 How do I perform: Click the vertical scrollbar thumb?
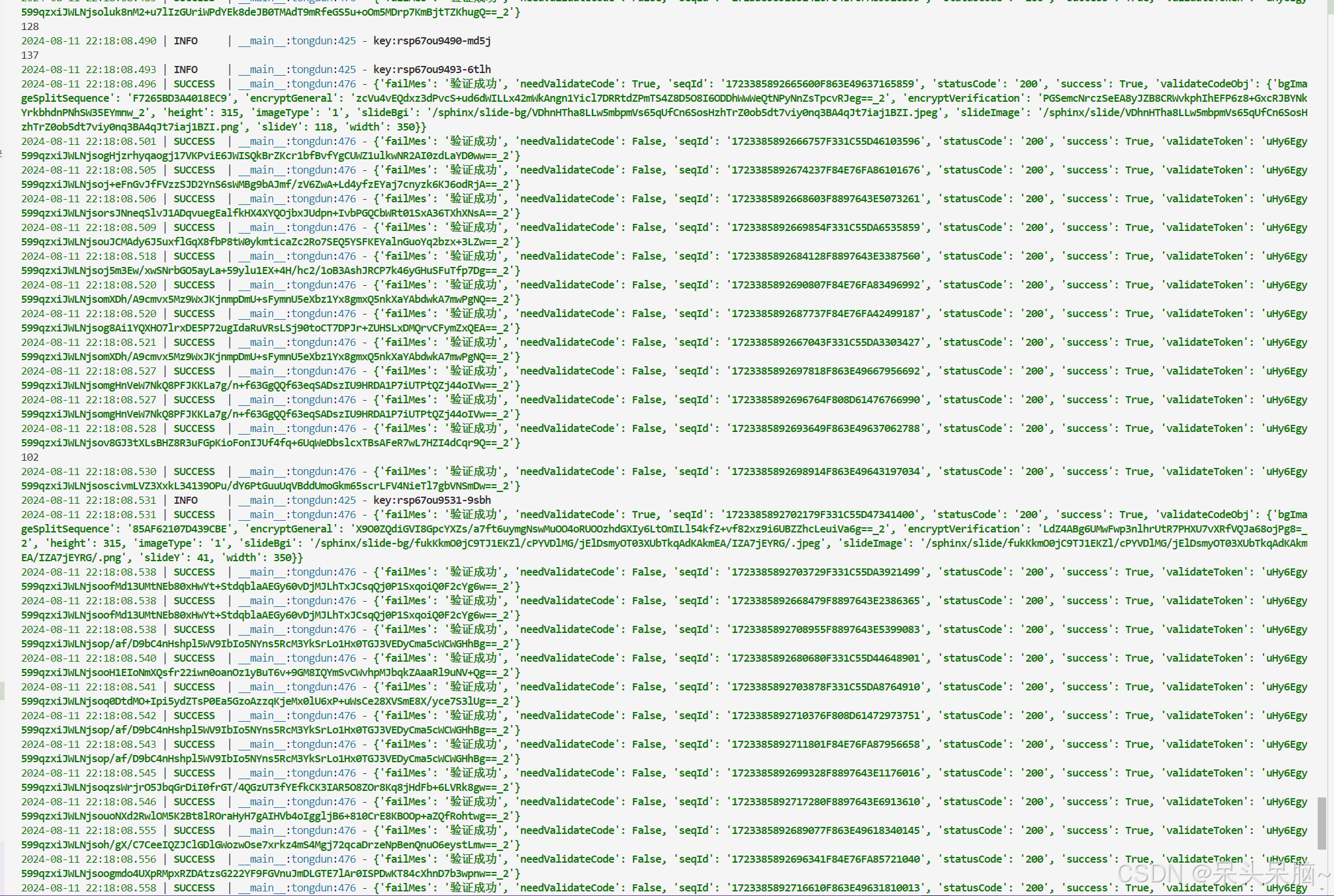point(1322,822)
